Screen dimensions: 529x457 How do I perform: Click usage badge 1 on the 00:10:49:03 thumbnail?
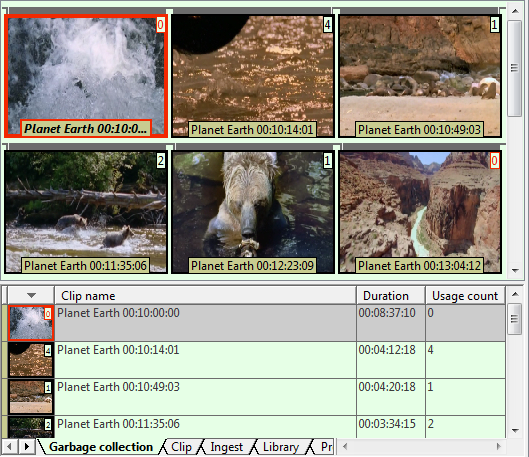[x=494, y=25]
